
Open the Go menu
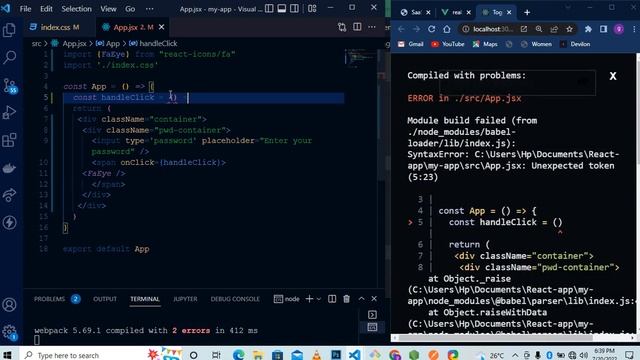coord(130,9)
